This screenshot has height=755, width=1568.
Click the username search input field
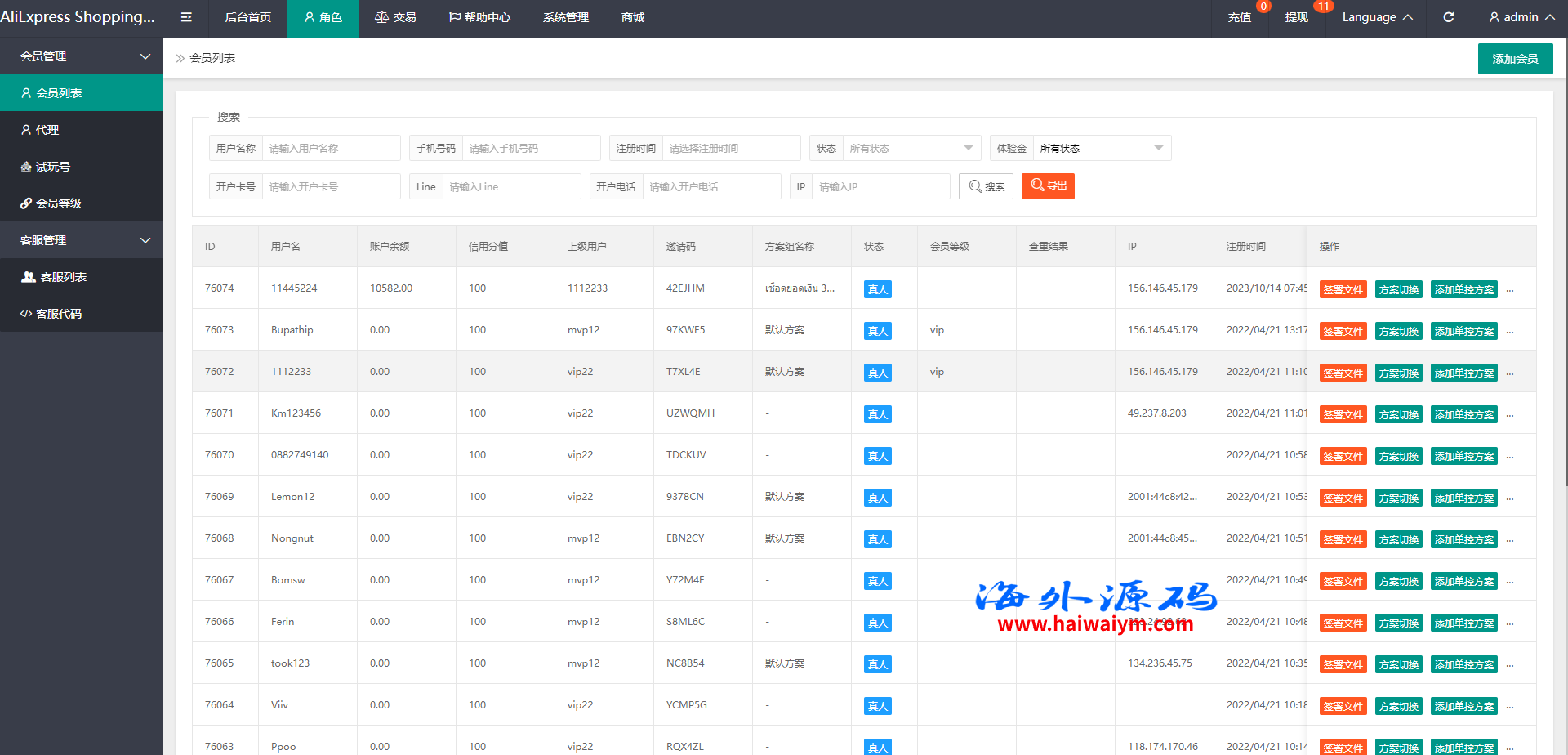point(331,149)
